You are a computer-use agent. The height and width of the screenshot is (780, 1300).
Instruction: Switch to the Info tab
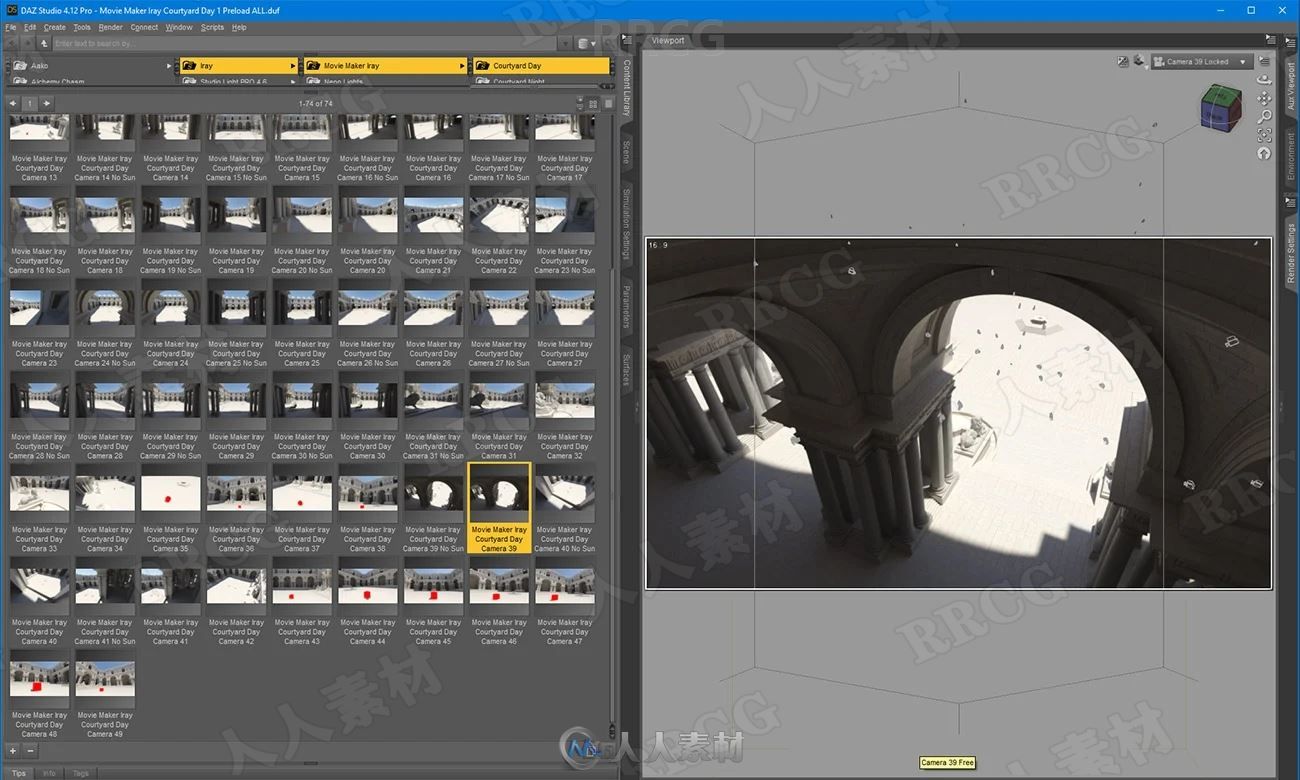pos(49,773)
